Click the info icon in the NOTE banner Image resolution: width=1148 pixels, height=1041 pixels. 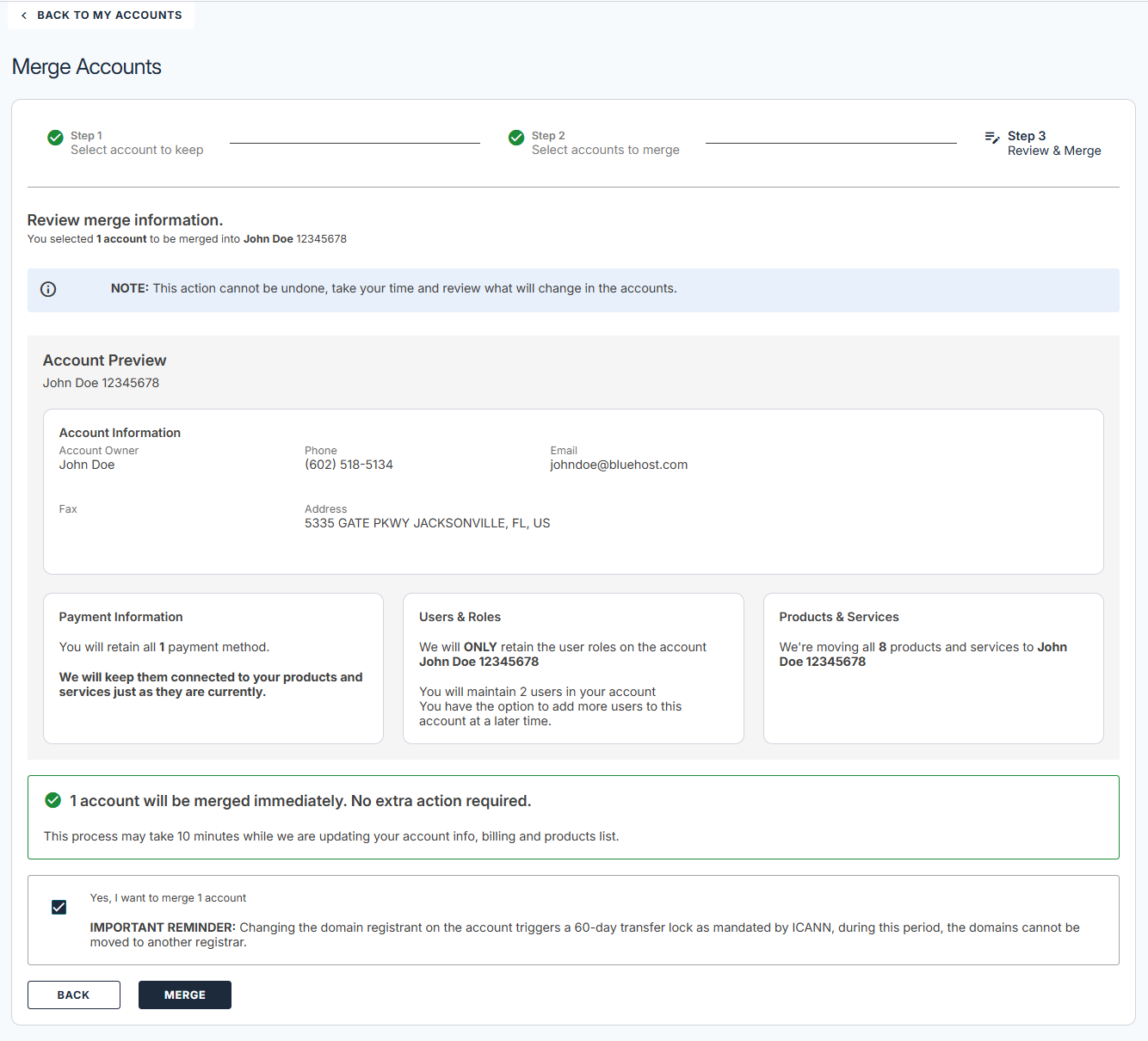47,289
